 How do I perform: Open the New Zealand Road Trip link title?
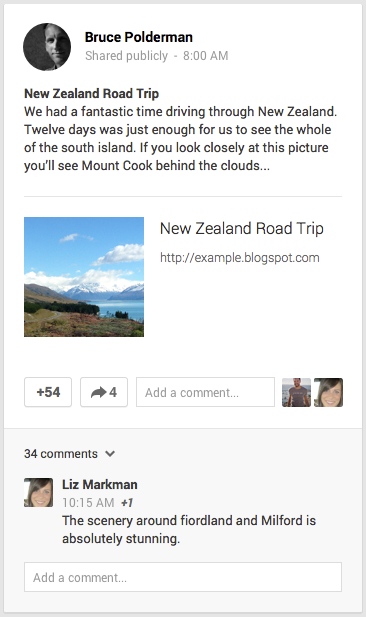click(242, 228)
